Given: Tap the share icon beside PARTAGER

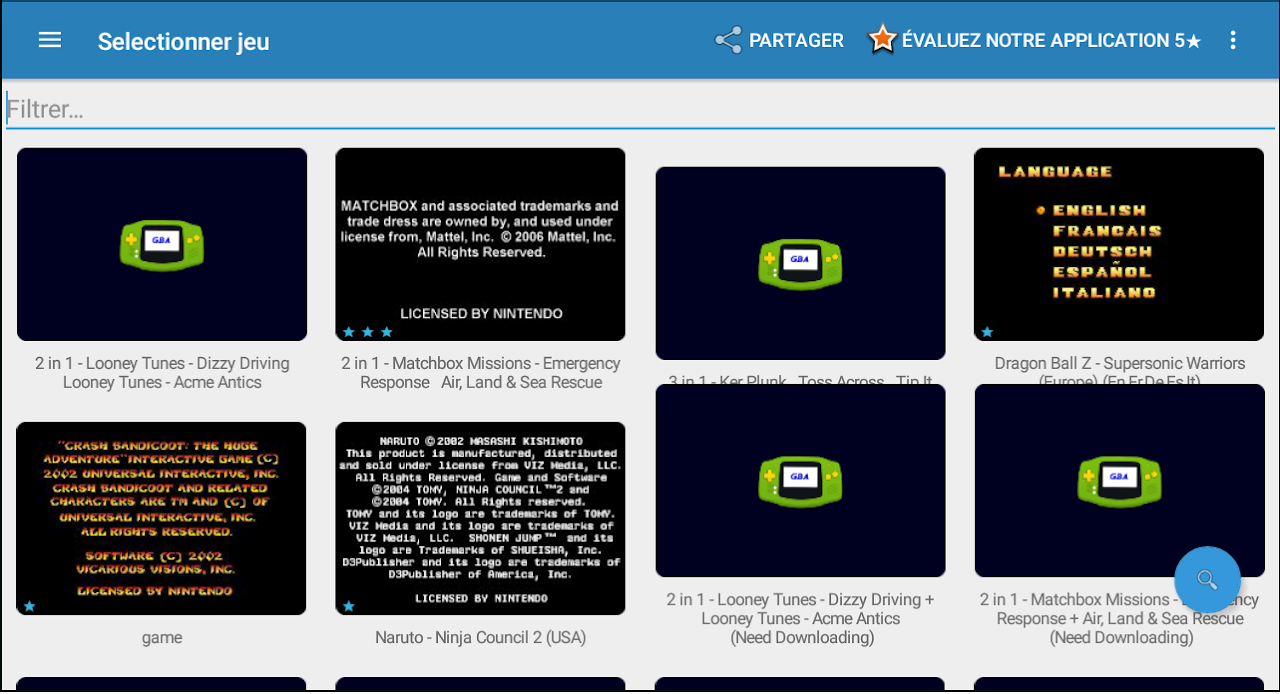Looking at the screenshot, I should click(728, 40).
